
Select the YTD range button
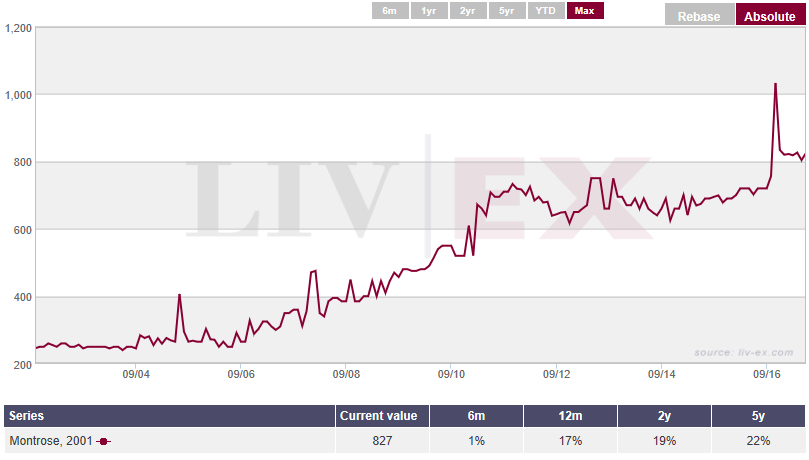[x=546, y=11]
